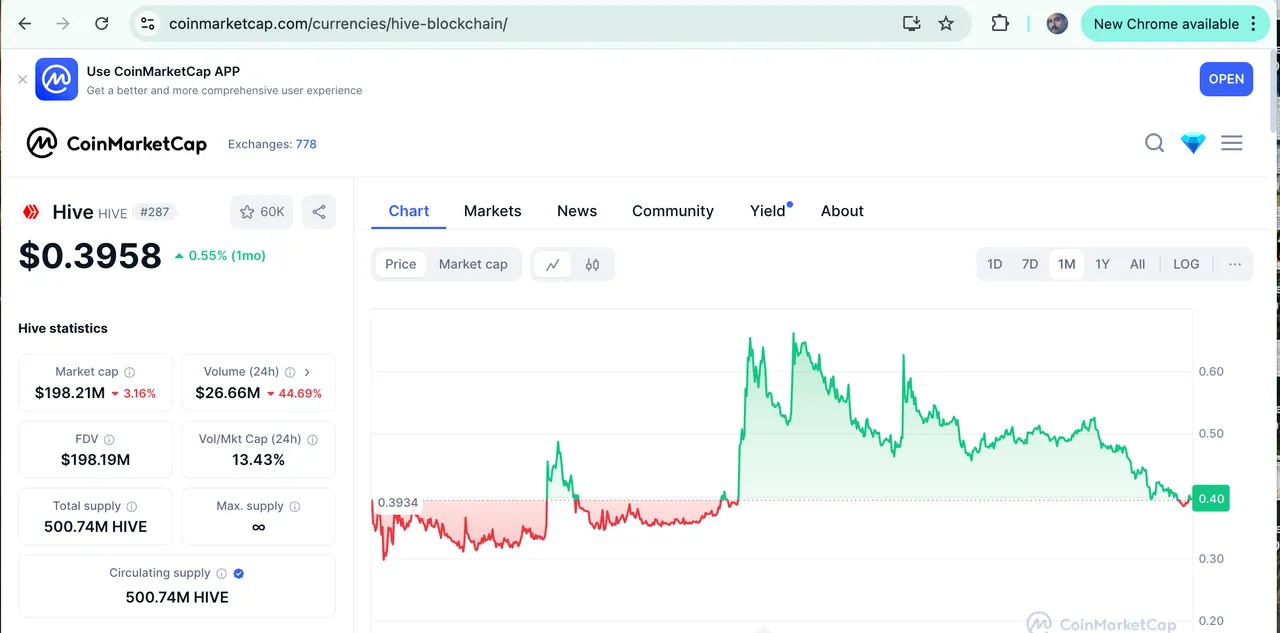
Task: Click the Circulating supply info icon
Action: click(x=221, y=573)
